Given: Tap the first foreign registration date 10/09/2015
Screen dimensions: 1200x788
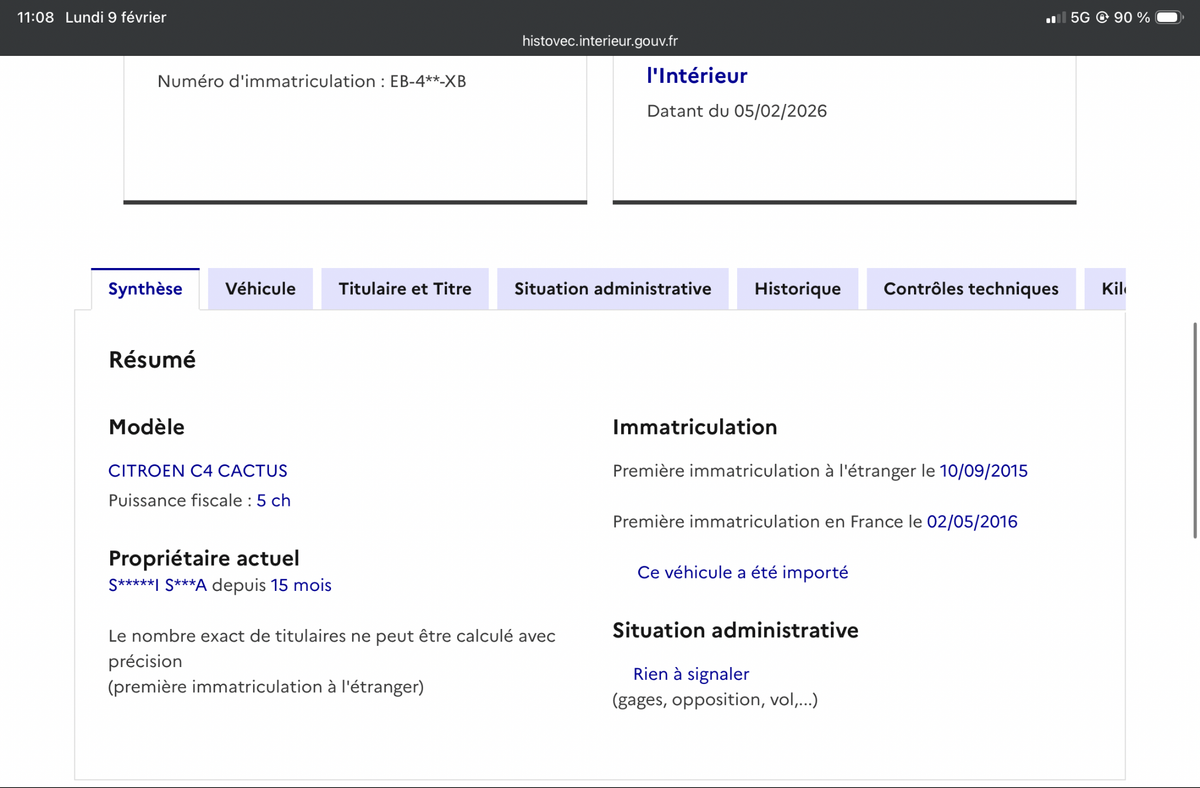Looking at the screenshot, I should pos(983,471).
